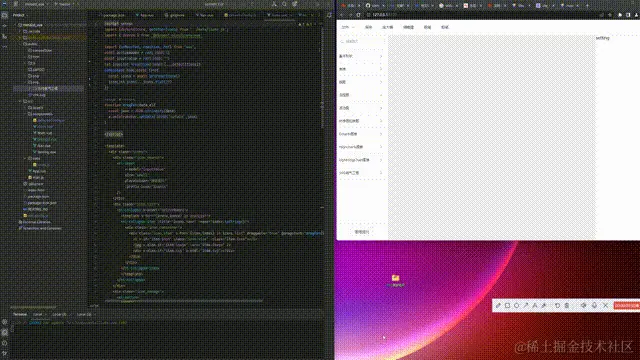640x360 pixels.
Task: Collapse the project root folder arrow
Action: [16, 25]
